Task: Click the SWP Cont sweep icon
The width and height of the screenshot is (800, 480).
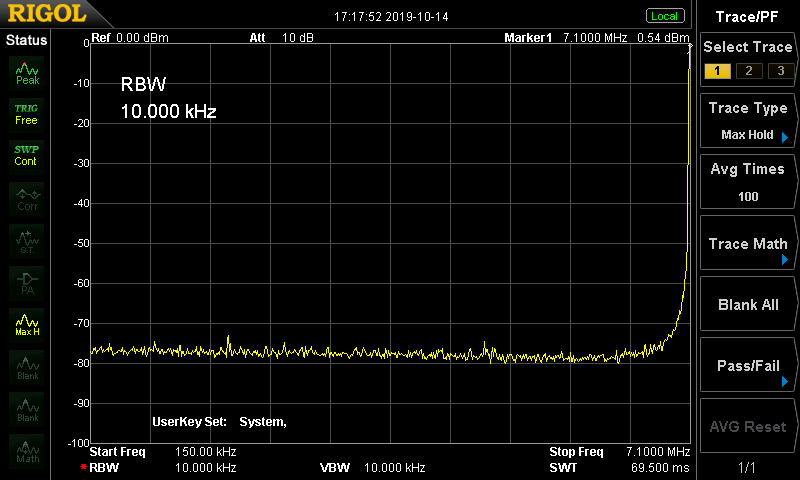Action: tap(27, 155)
